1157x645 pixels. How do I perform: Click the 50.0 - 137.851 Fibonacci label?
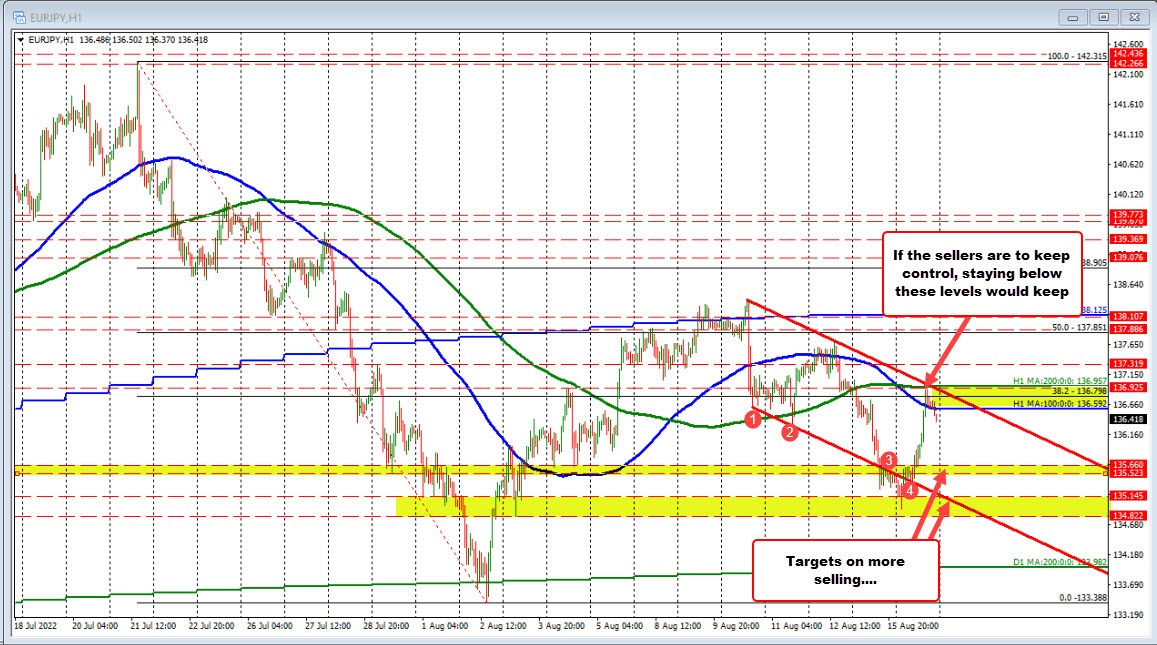1078,327
